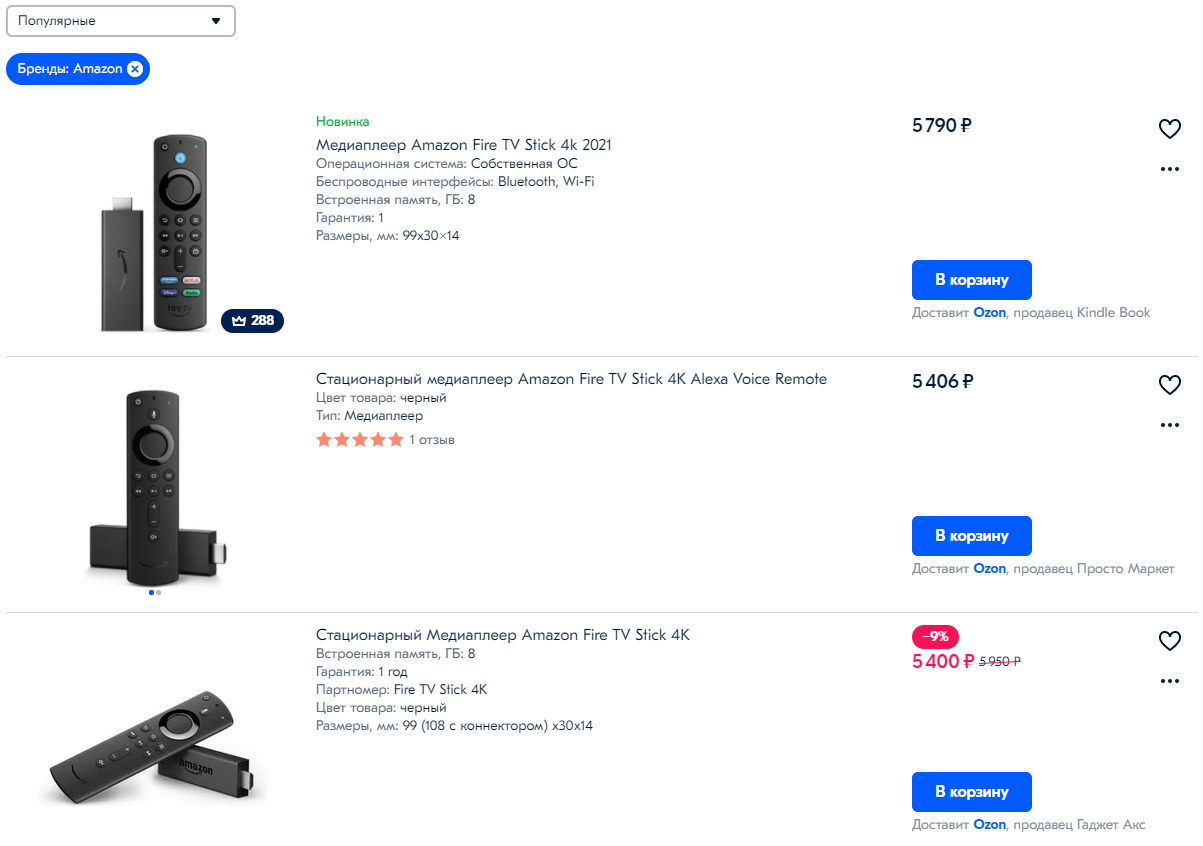Open three-dot menu for Alexa Voice Remote item
The height and width of the screenshot is (846, 1203).
pos(1169,425)
